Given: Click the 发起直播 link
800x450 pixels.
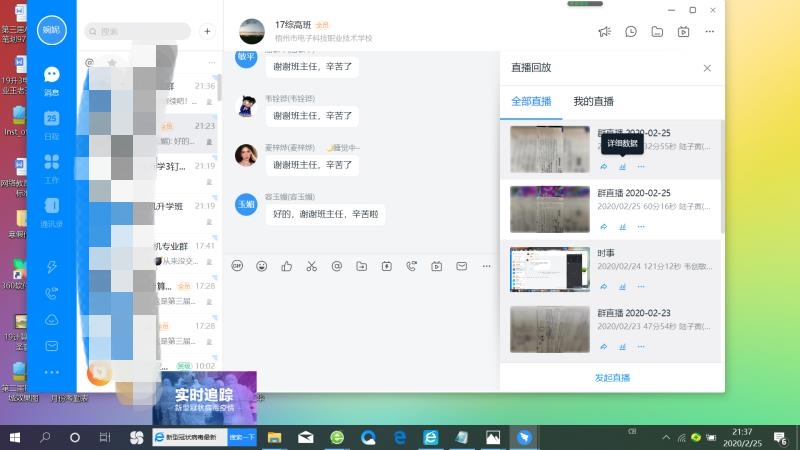Looking at the screenshot, I should pos(612,378).
